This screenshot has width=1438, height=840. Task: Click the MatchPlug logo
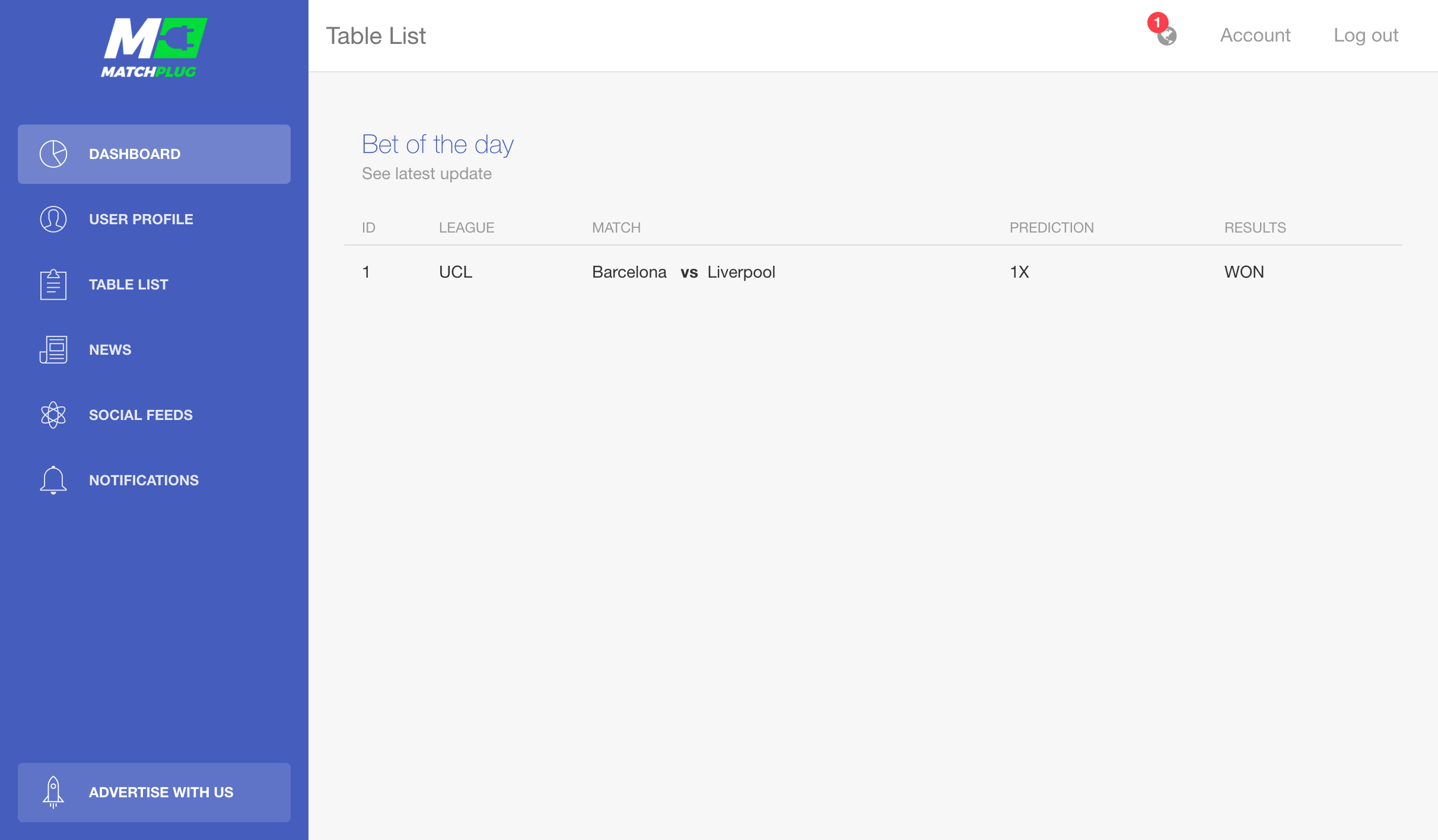click(154, 47)
